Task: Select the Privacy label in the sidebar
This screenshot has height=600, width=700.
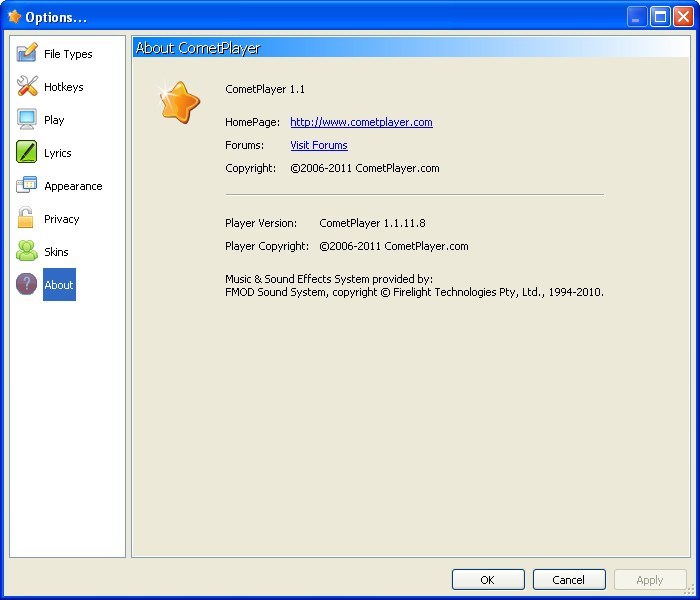Action: click(62, 219)
